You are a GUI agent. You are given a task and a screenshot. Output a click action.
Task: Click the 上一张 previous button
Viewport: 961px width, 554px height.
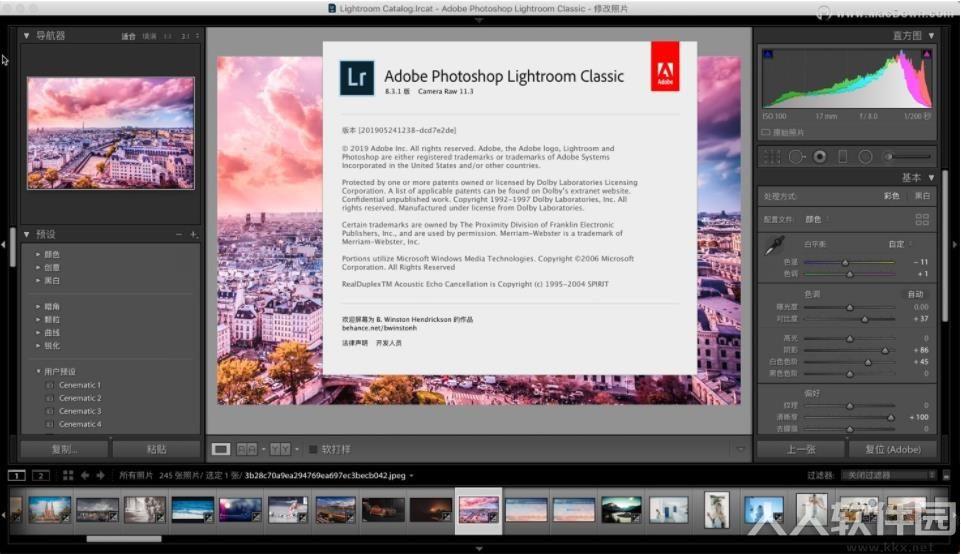(x=800, y=449)
